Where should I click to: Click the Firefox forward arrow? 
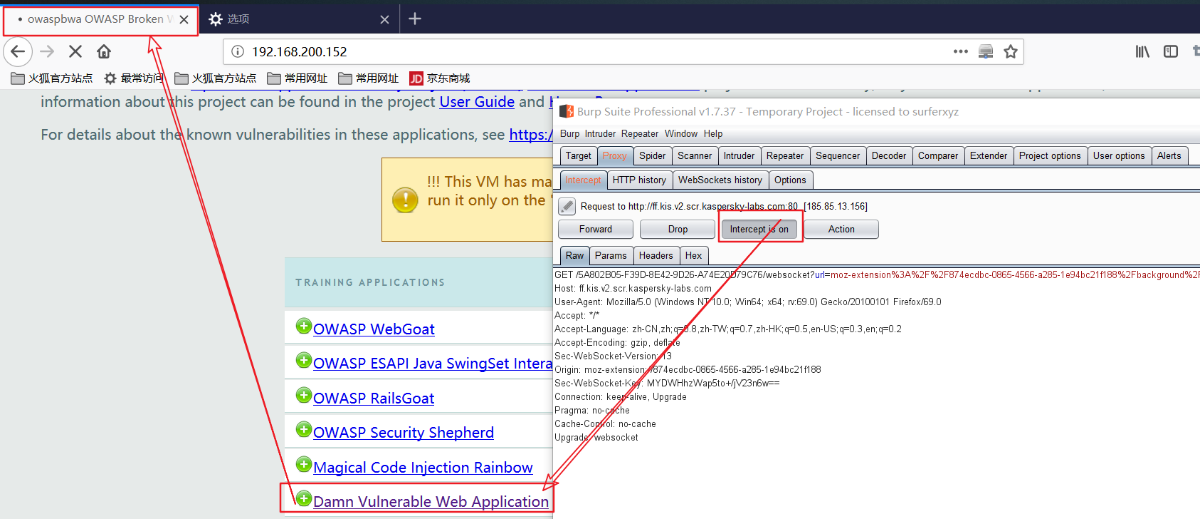tap(47, 51)
